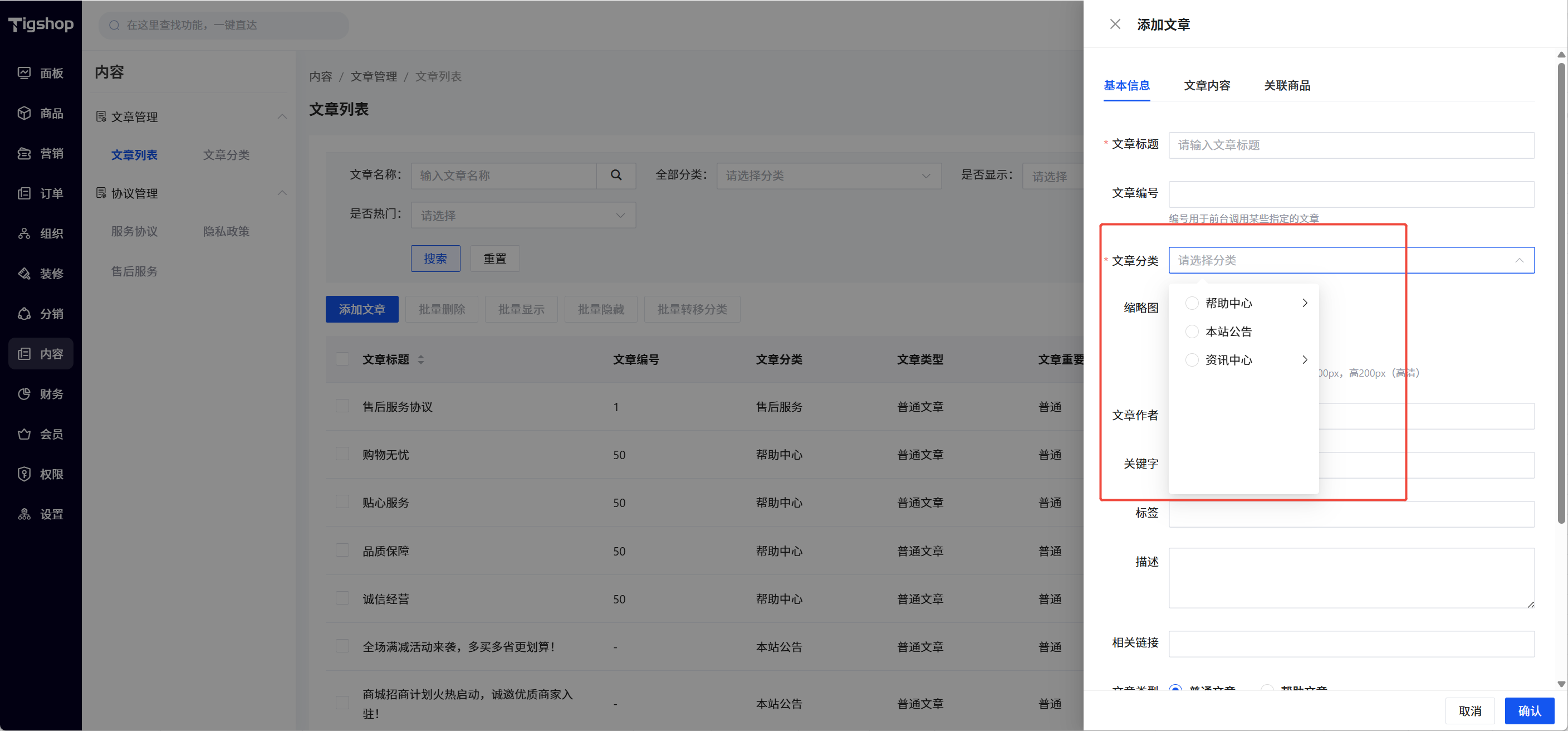Image resolution: width=1568 pixels, height=731 pixels.
Task: Collapse the 文章分类 category dropdown
Action: pyautogui.click(x=1520, y=261)
